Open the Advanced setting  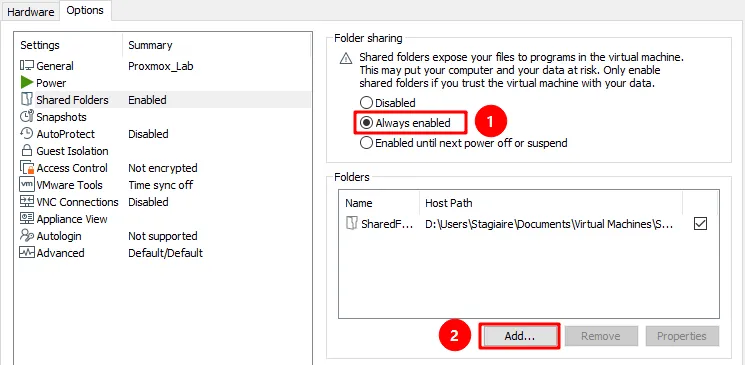point(60,253)
